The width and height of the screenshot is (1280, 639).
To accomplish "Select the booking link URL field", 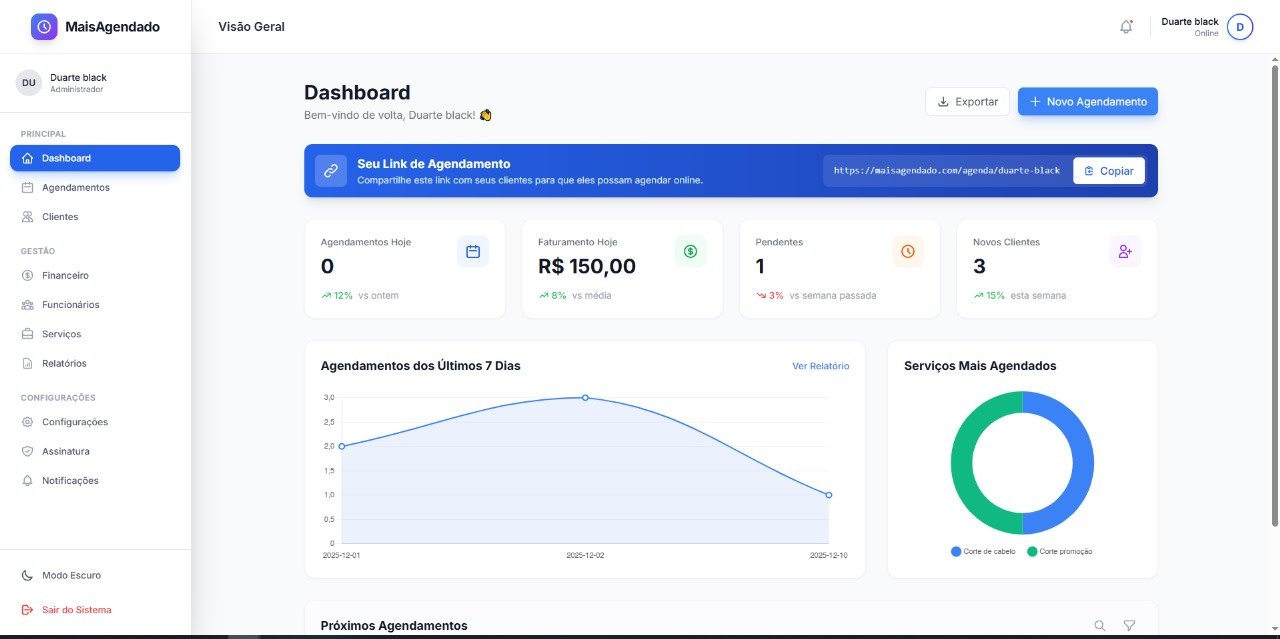I will (x=944, y=170).
